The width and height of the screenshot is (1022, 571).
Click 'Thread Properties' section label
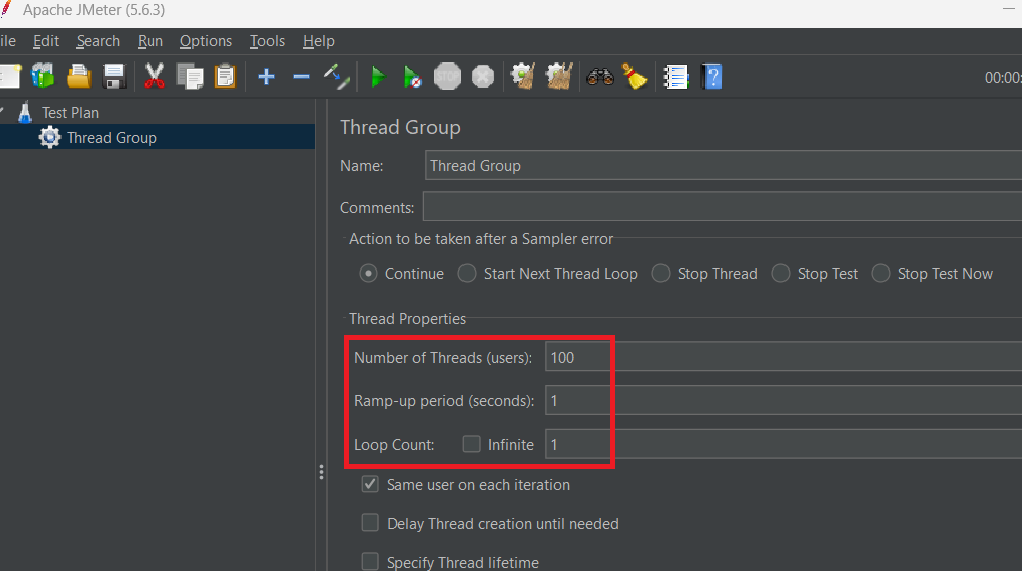click(407, 319)
